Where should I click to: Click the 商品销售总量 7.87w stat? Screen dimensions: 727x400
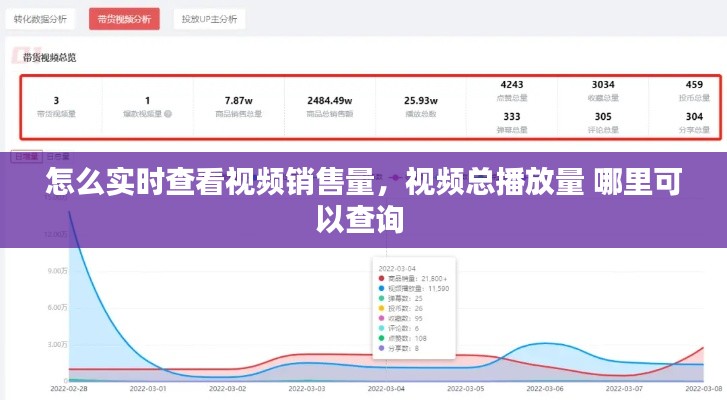(x=237, y=107)
